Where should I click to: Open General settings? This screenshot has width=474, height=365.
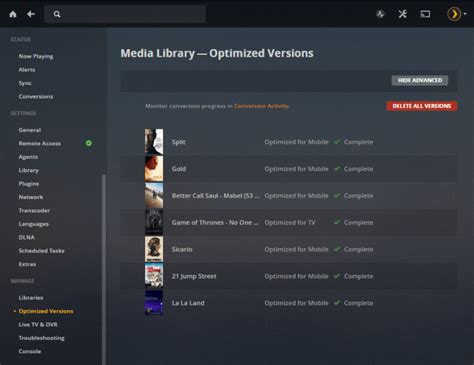coord(30,130)
